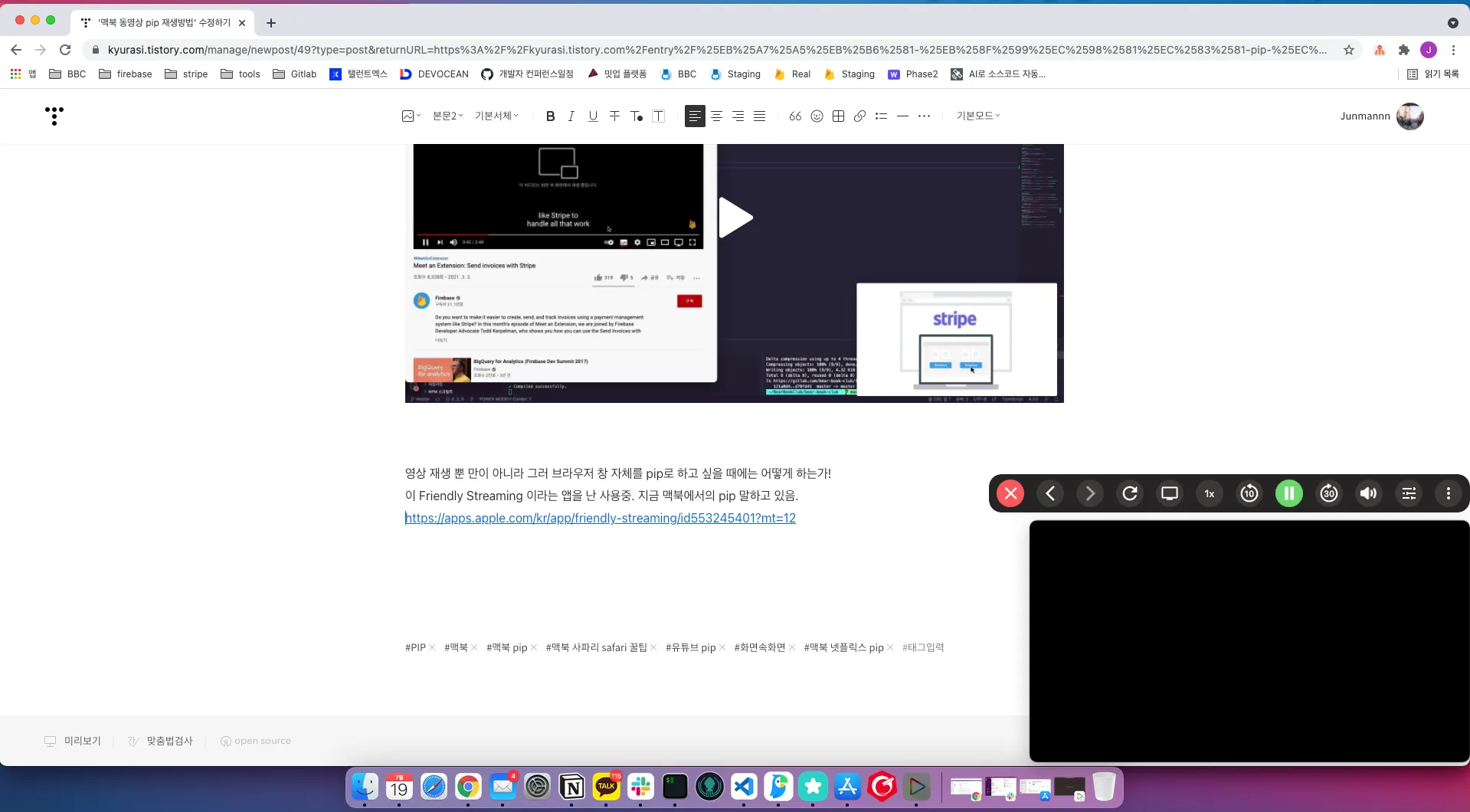Remove the #맥북 pip tag
1470x812 pixels.
(534, 648)
